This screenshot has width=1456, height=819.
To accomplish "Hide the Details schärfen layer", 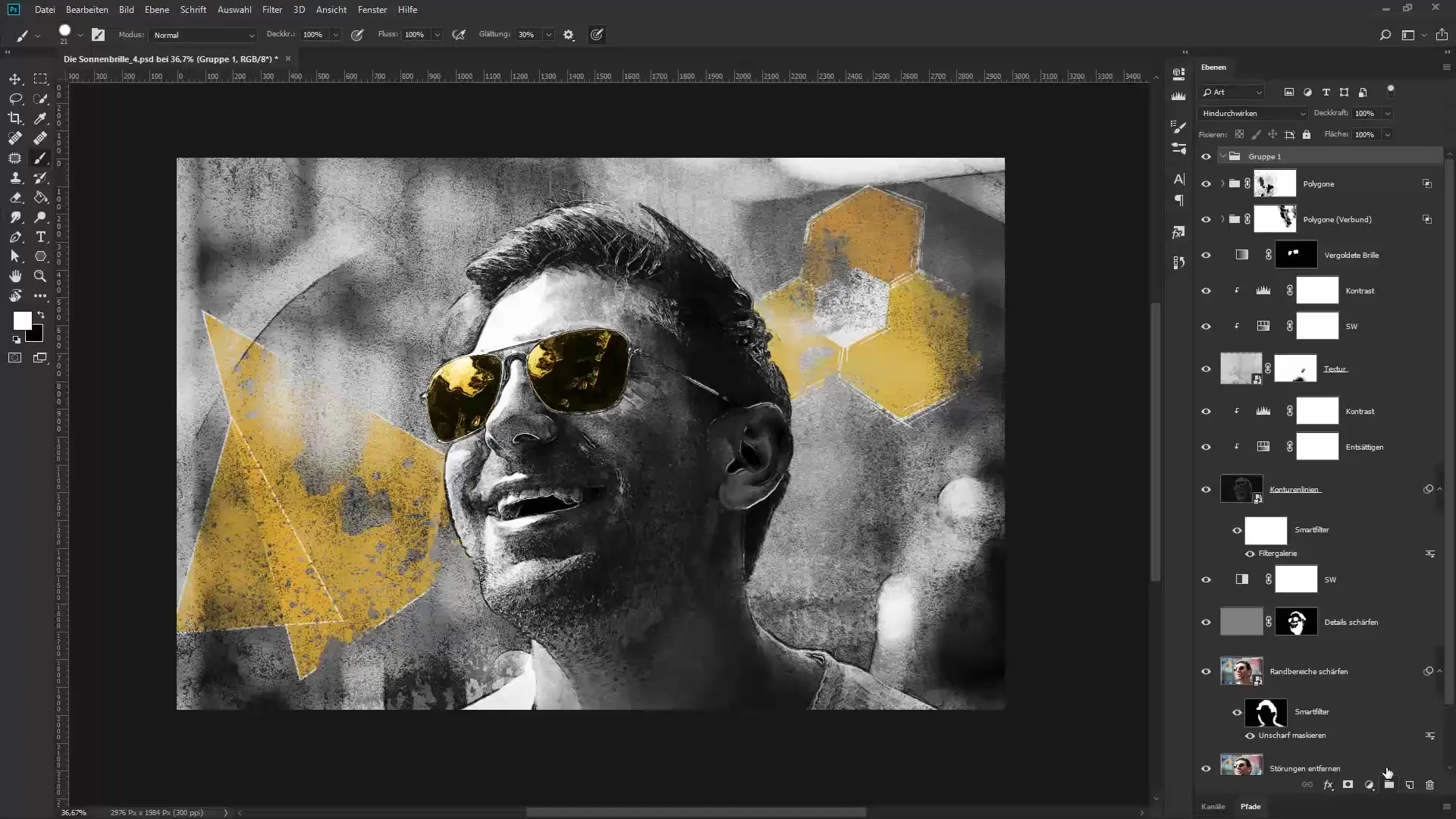I will coord(1206,623).
